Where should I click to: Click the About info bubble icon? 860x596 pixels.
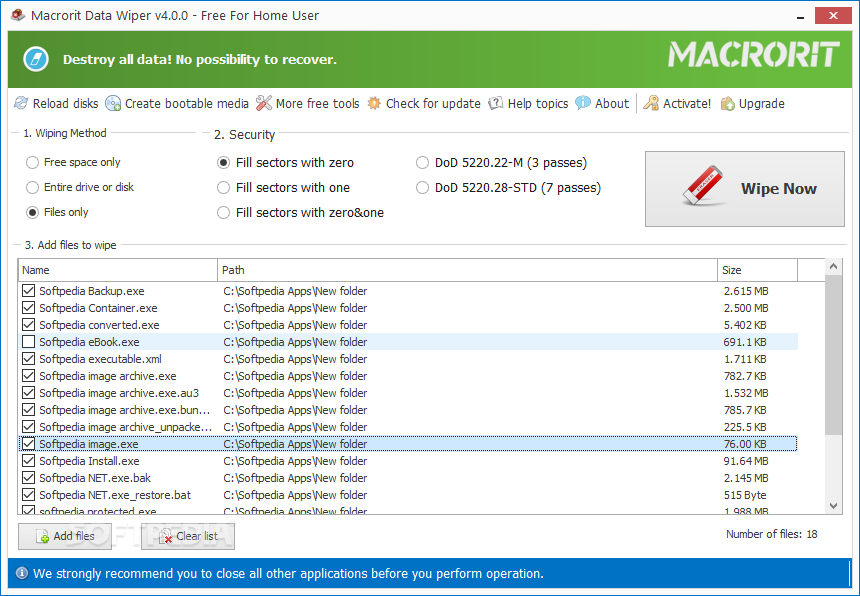582,103
